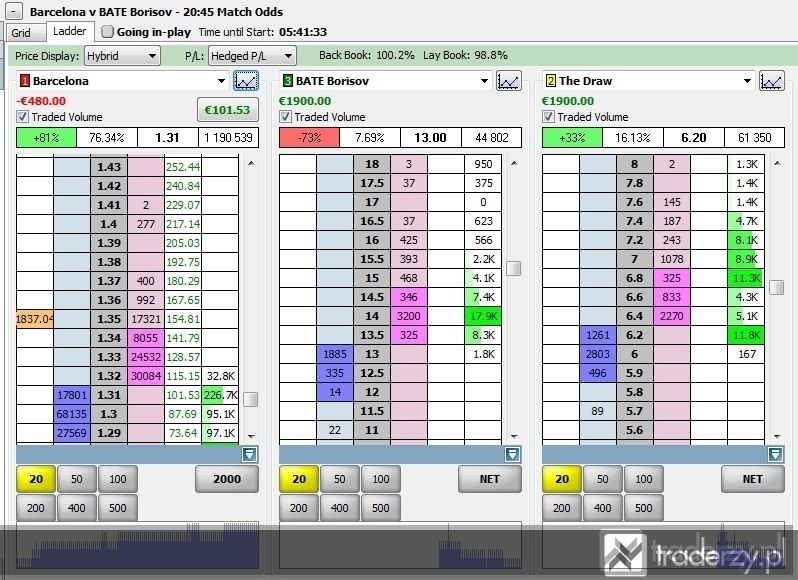Click the BATE Borisov -73% indicator
This screenshot has height=580, width=798.
[x=309, y=138]
